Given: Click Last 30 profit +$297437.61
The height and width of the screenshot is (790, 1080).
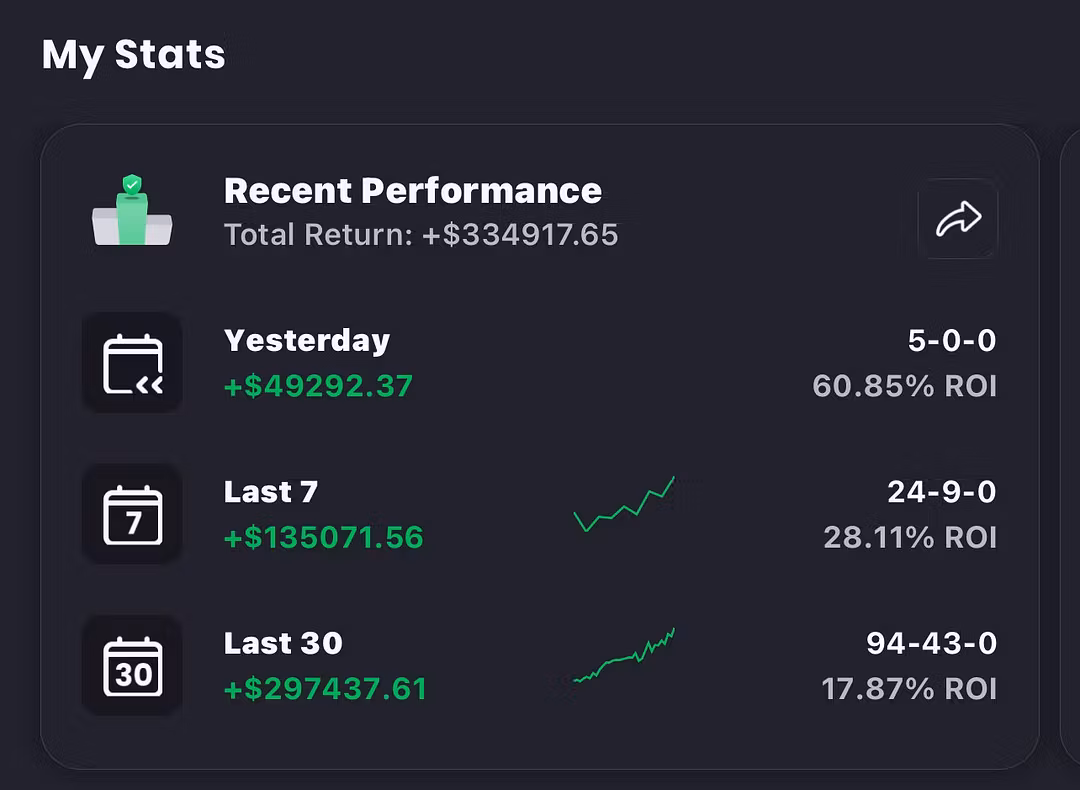Looking at the screenshot, I should [x=325, y=689].
